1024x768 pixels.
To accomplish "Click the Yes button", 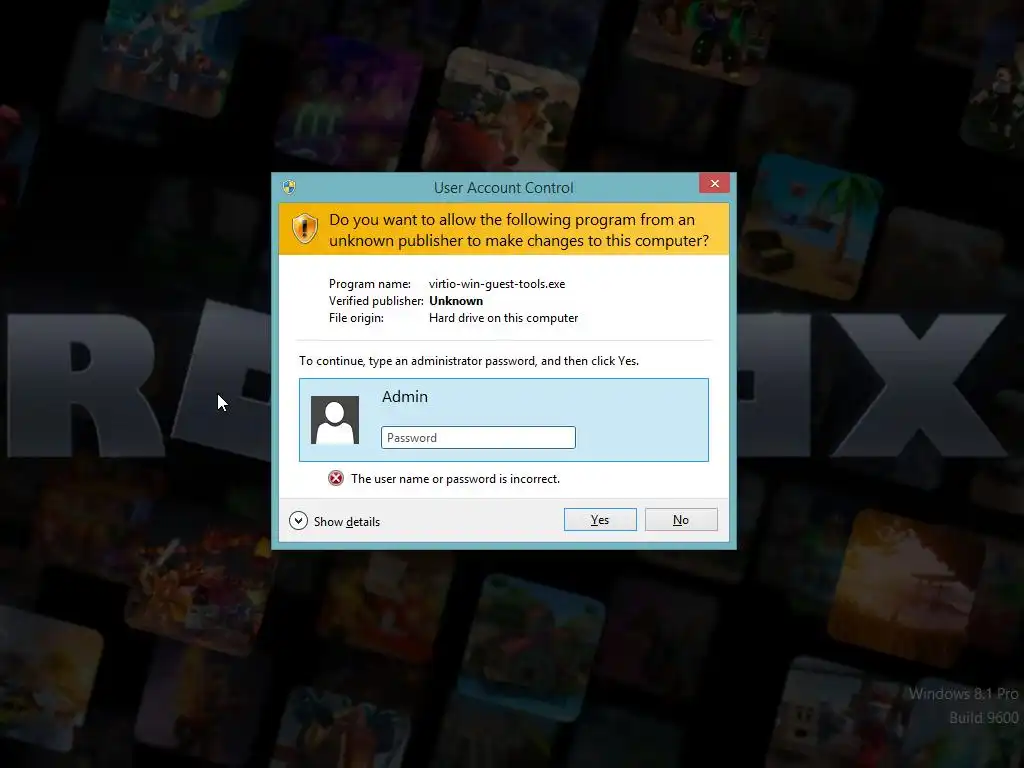I will (x=600, y=520).
